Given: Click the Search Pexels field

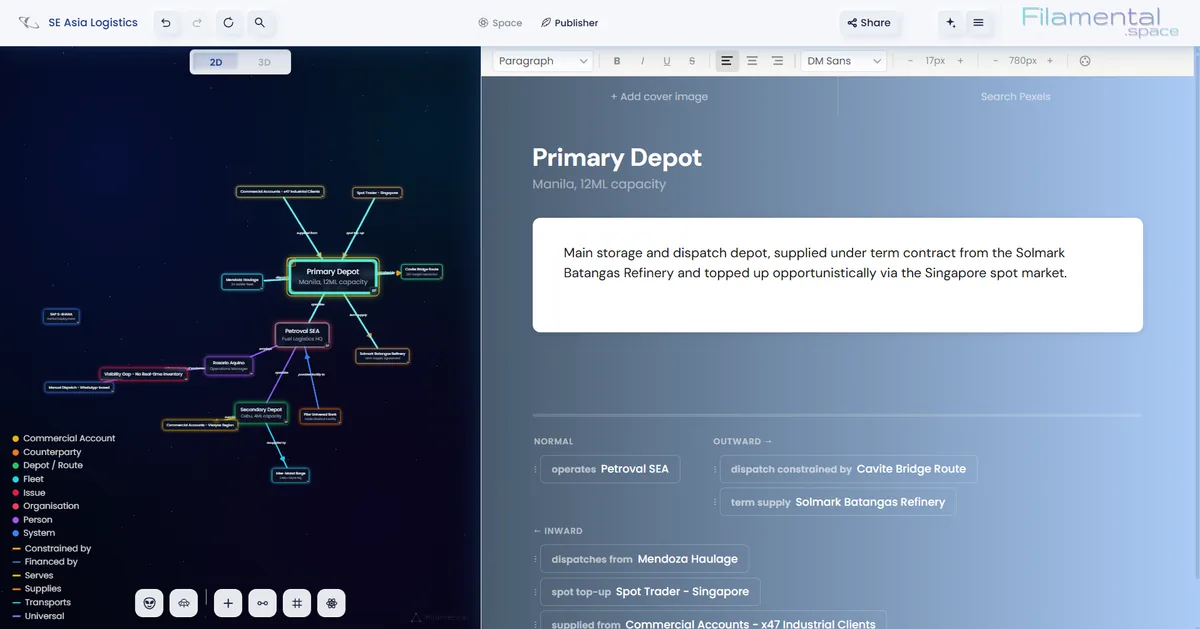Looking at the screenshot, I should pyautogui.click(x=1015, y=97).
